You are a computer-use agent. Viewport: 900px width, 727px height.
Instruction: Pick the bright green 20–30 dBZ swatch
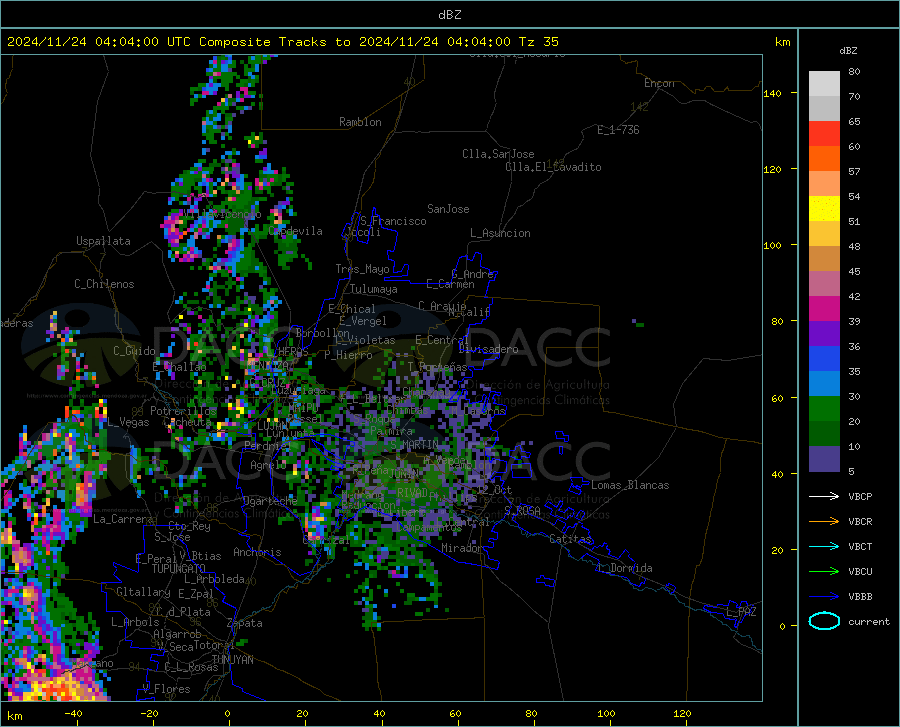point(824,409)
